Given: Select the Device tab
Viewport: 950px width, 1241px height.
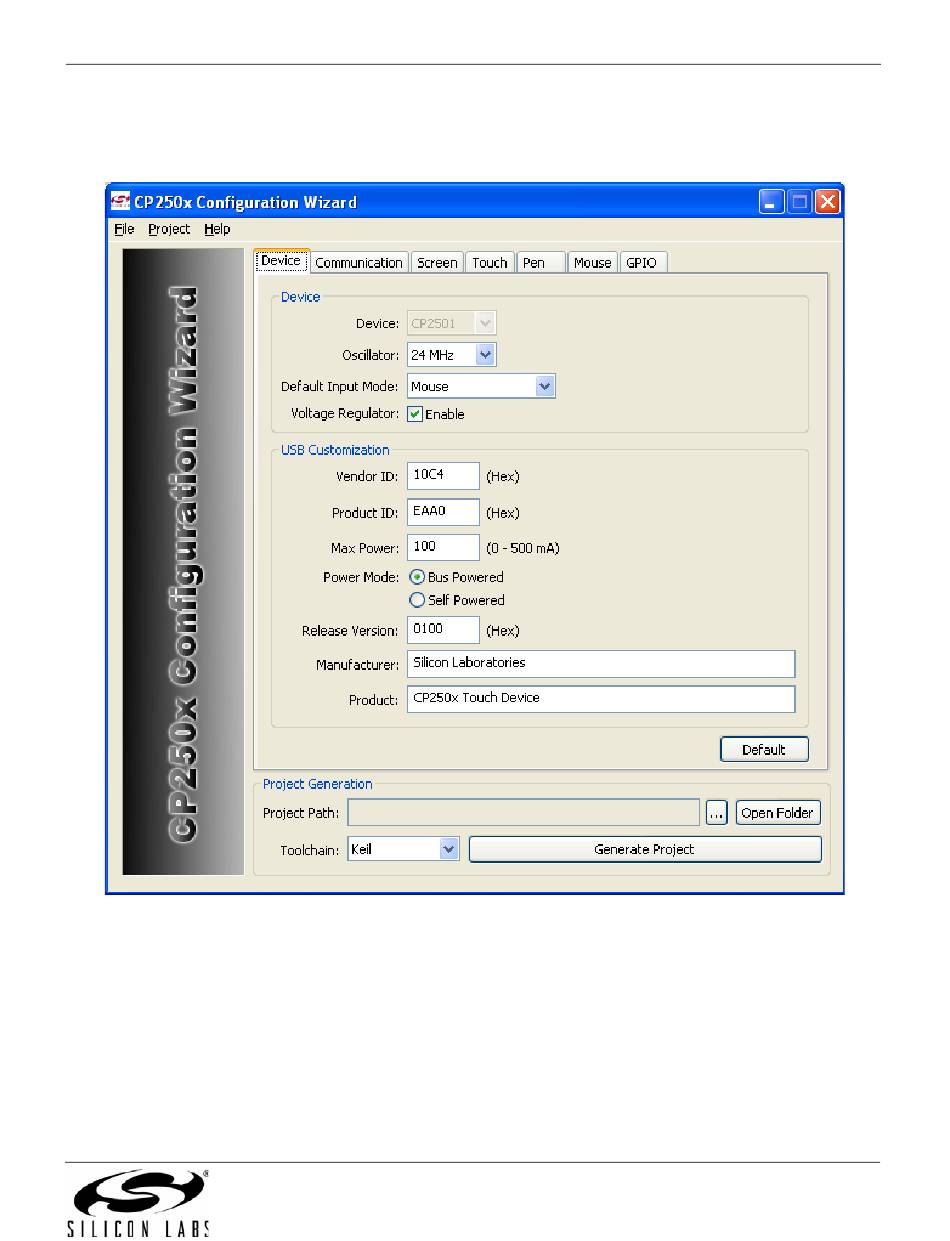Looking at the screenshot, I should [x=281, y=261].
